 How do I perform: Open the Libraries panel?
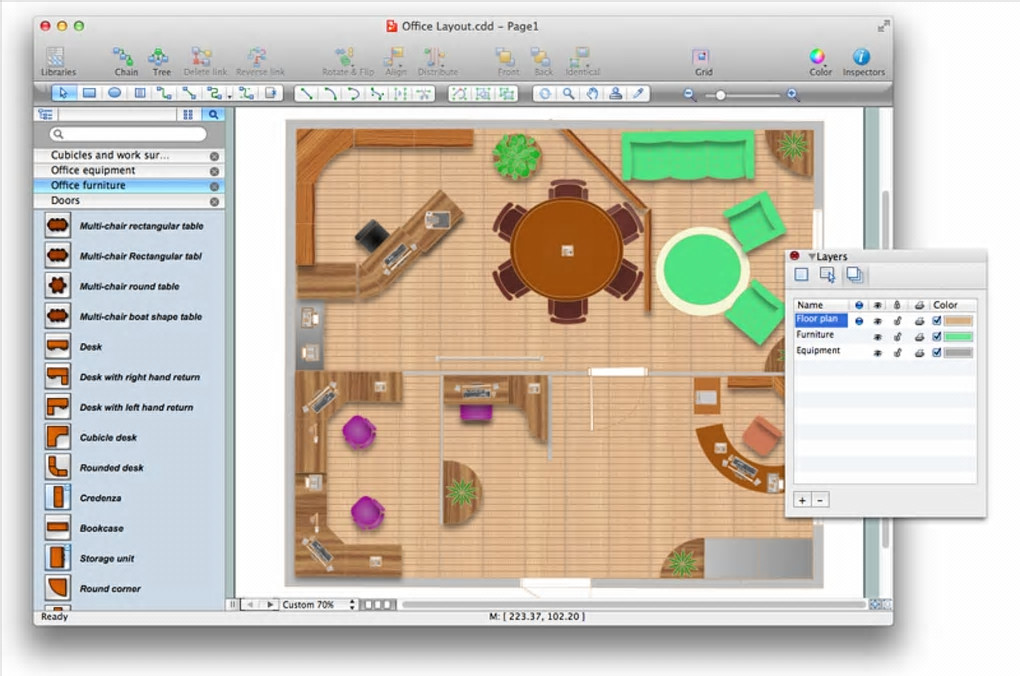coord(57,62)
